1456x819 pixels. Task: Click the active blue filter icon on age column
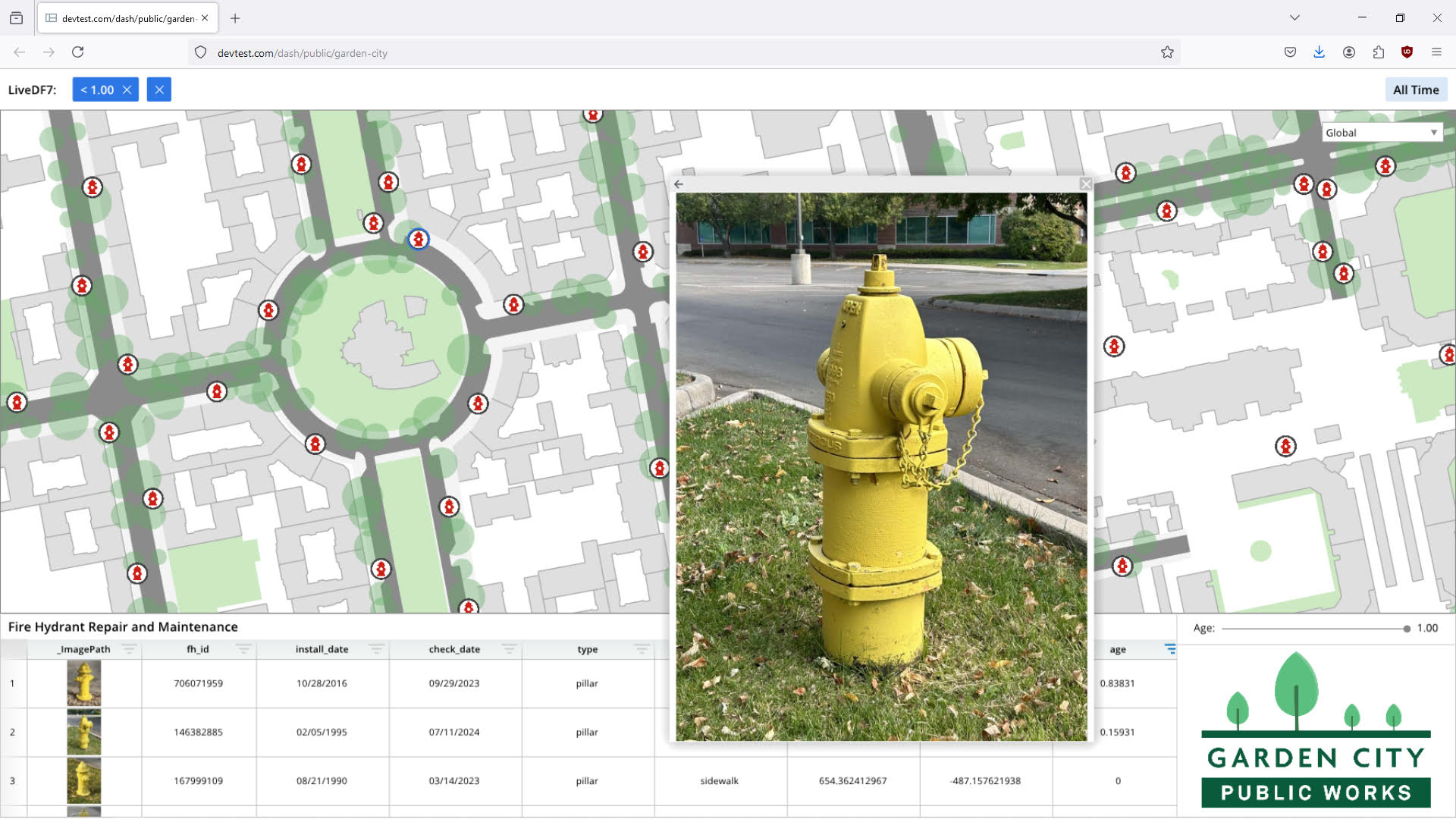[x=1170, y=649]
